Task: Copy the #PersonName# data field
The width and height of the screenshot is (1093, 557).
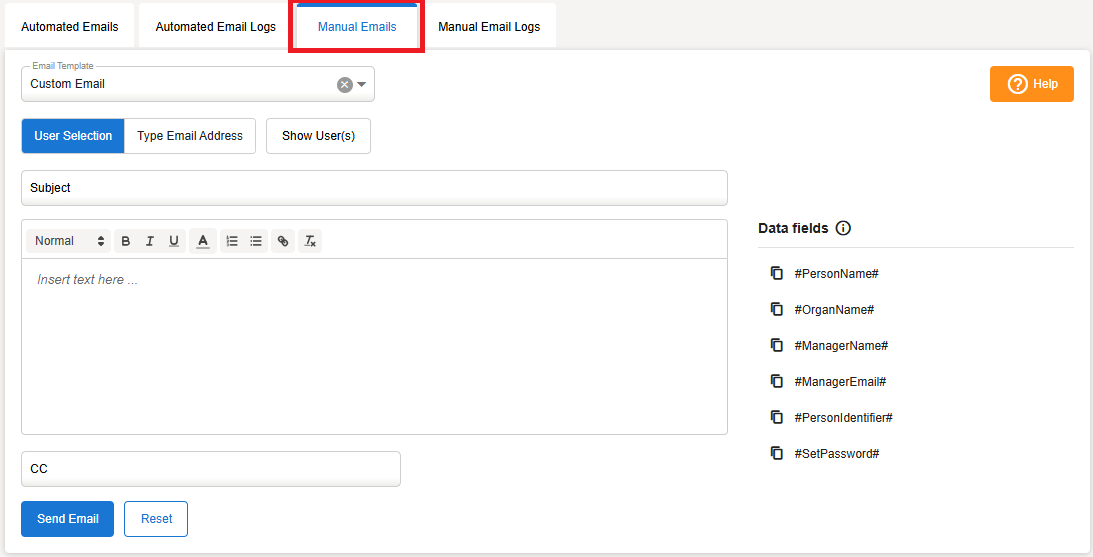Action: [x=777, y=273]
